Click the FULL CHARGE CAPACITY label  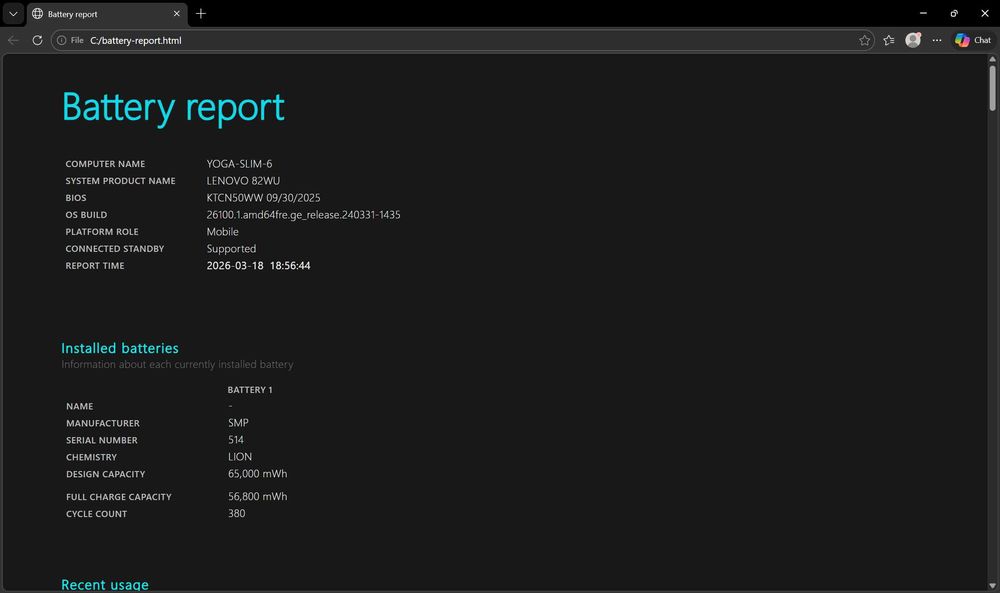(119, 497)
